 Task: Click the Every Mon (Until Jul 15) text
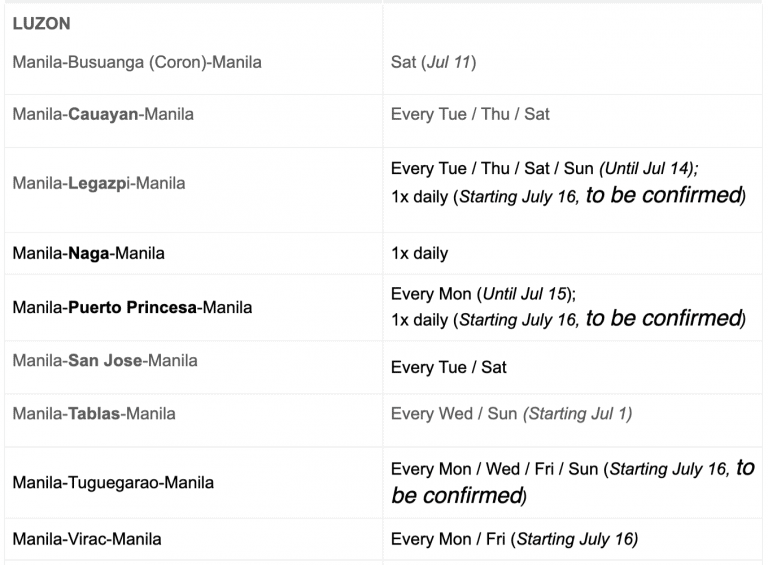(484, 294)
